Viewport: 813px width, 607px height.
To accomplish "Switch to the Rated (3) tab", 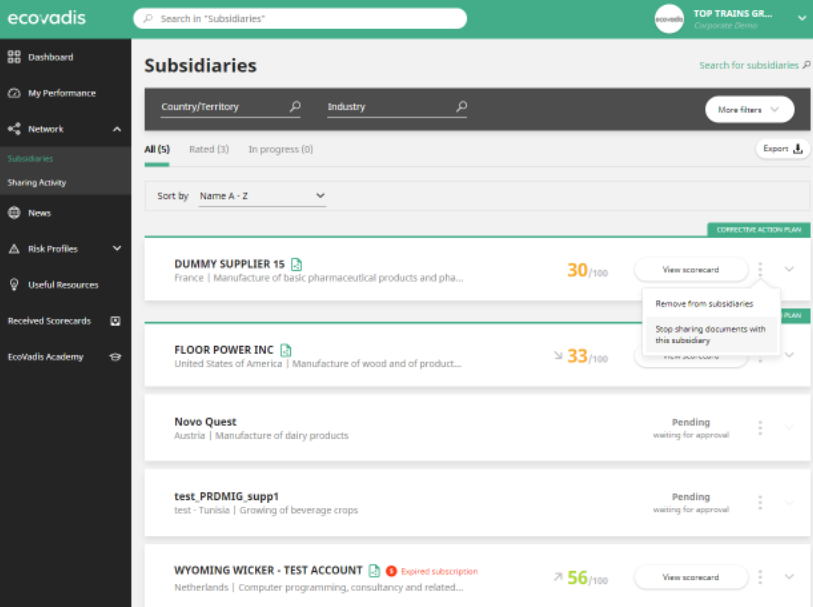I will click(x=209, y=149).
